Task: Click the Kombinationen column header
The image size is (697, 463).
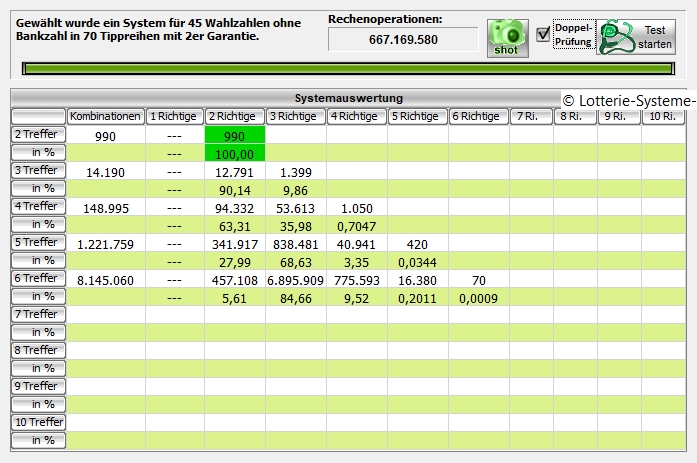Action: [x=105, y=116]
